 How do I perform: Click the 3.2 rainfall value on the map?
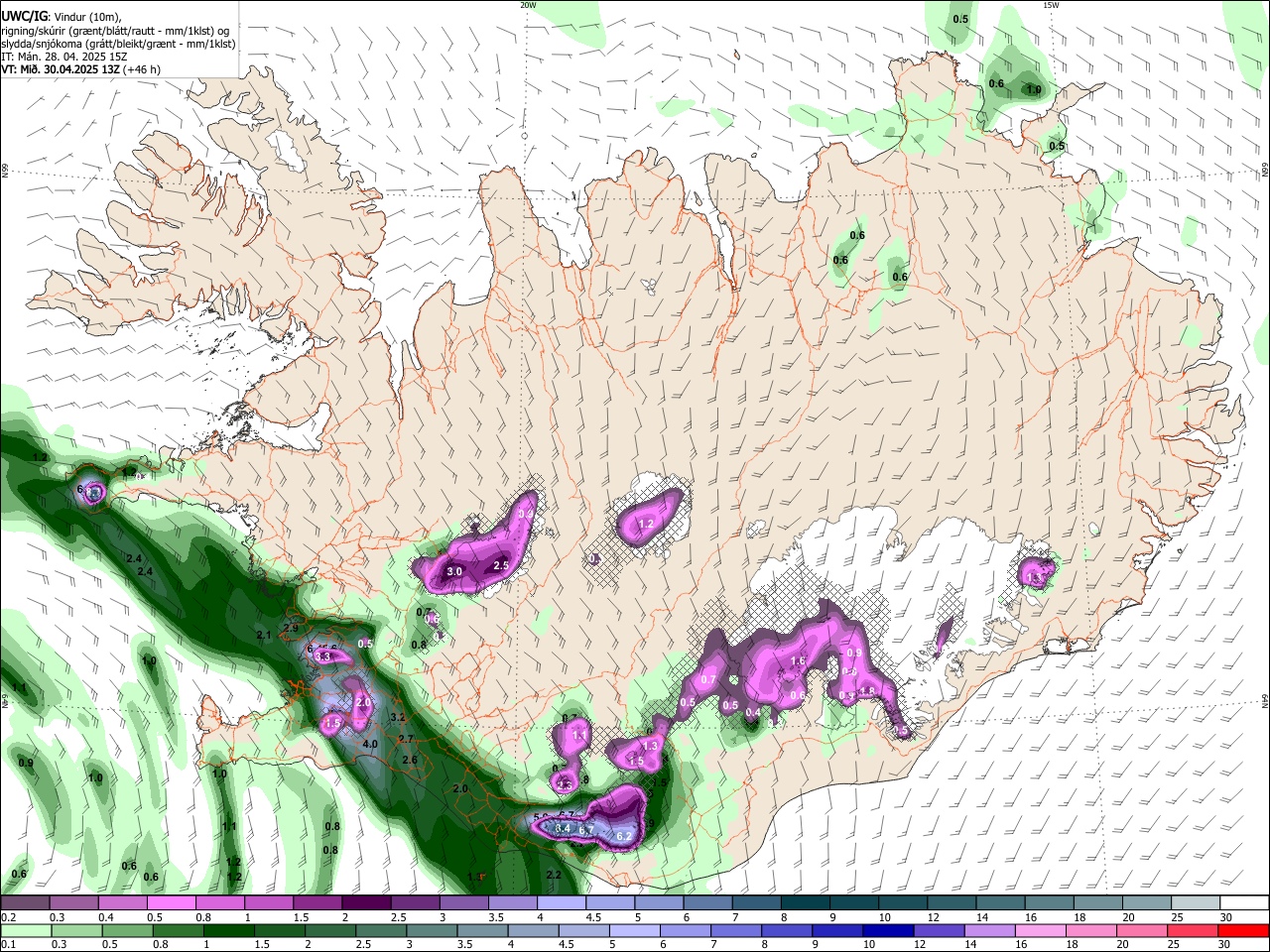click(x=398, y=717)
